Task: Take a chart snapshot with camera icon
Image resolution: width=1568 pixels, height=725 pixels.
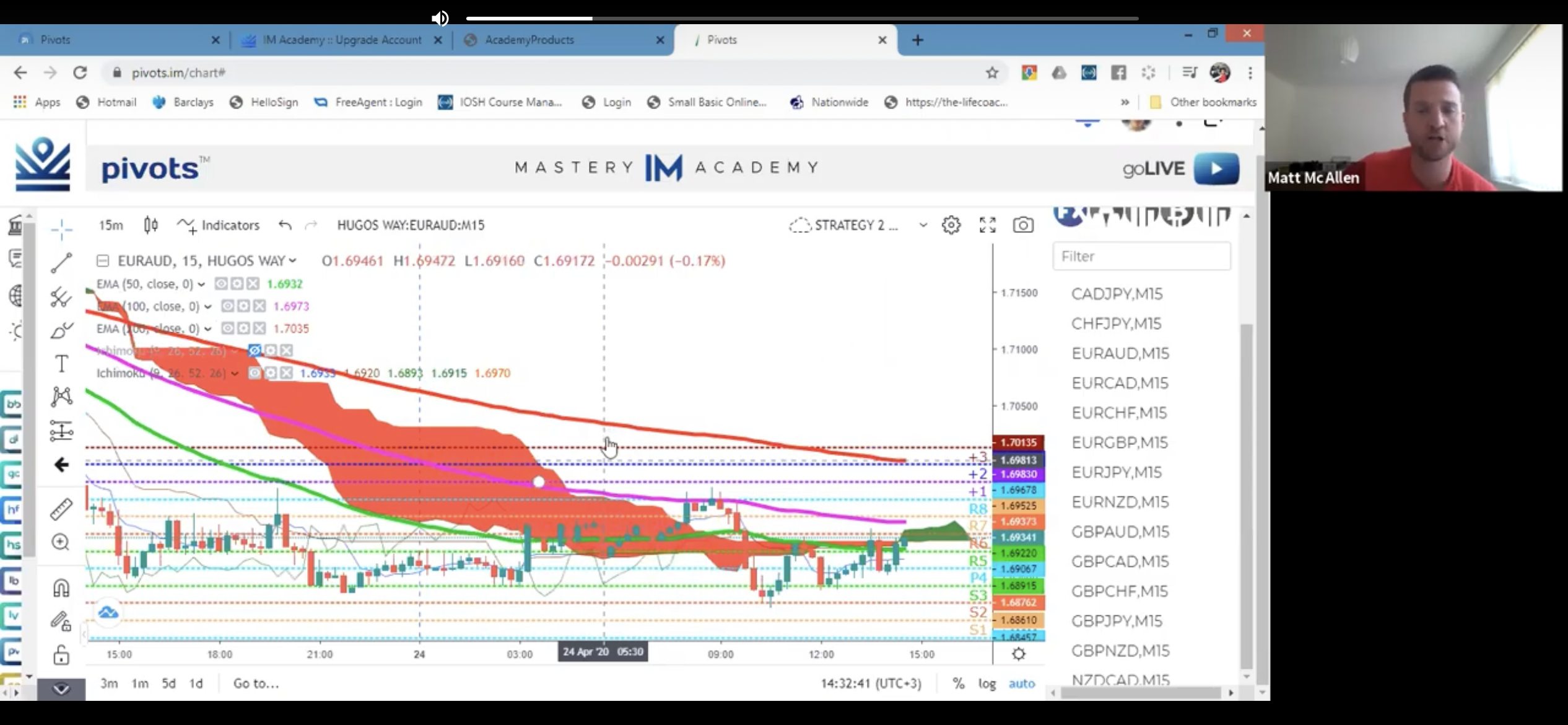Action: pyautogui.click(x=1022, y=225)
